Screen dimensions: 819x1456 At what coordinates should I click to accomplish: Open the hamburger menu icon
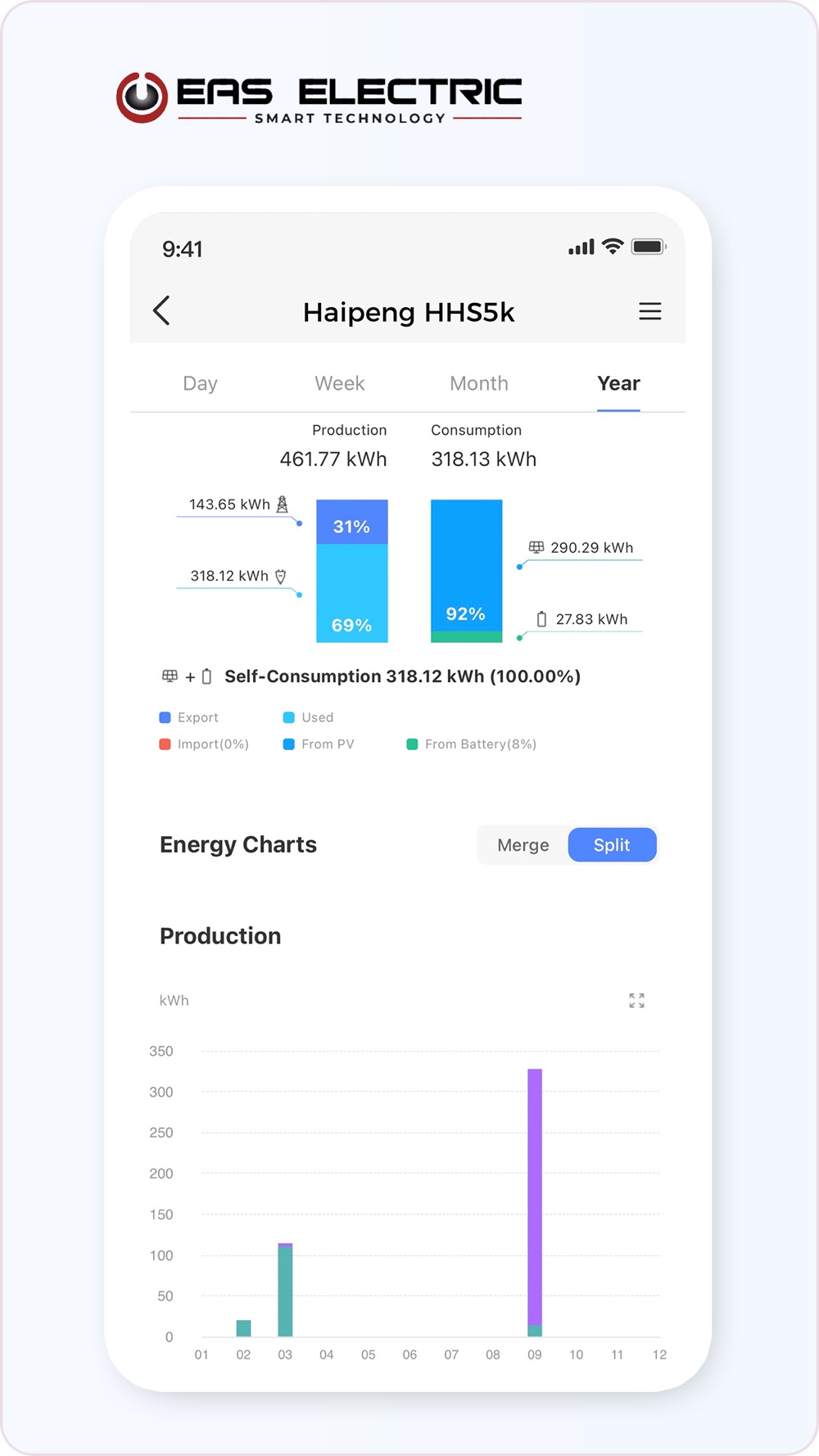click(x=650, y=311)
